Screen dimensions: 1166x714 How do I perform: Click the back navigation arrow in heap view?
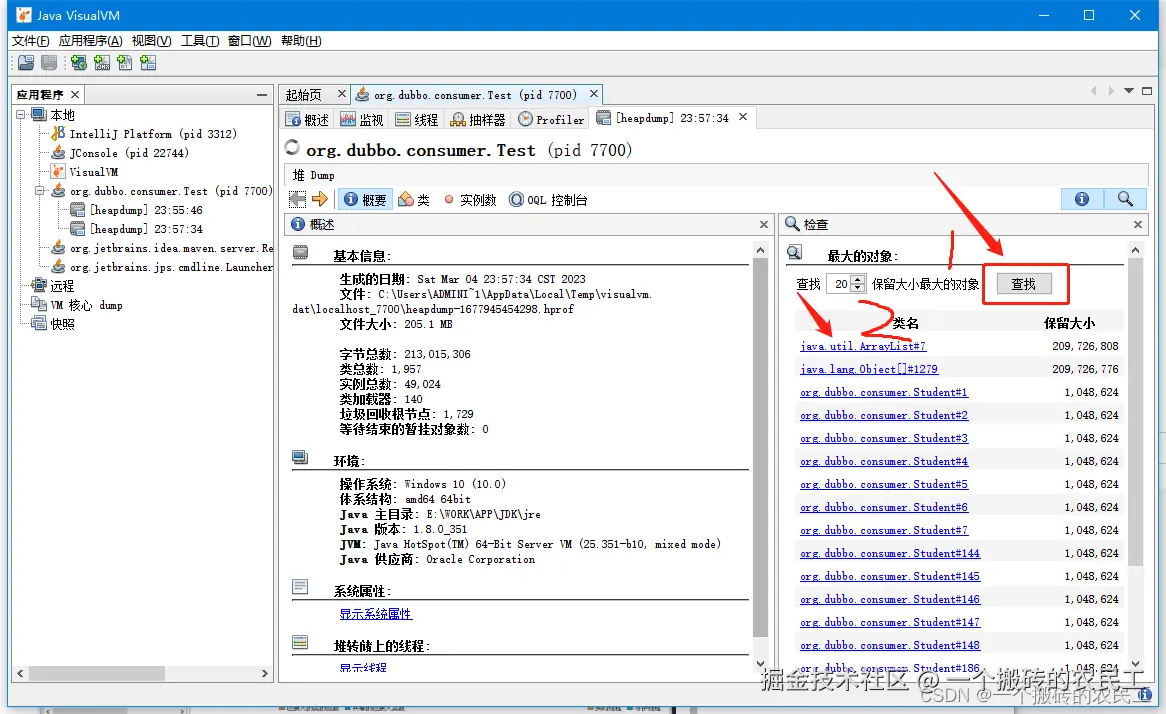pyautogui.click(x=296, y=199)
